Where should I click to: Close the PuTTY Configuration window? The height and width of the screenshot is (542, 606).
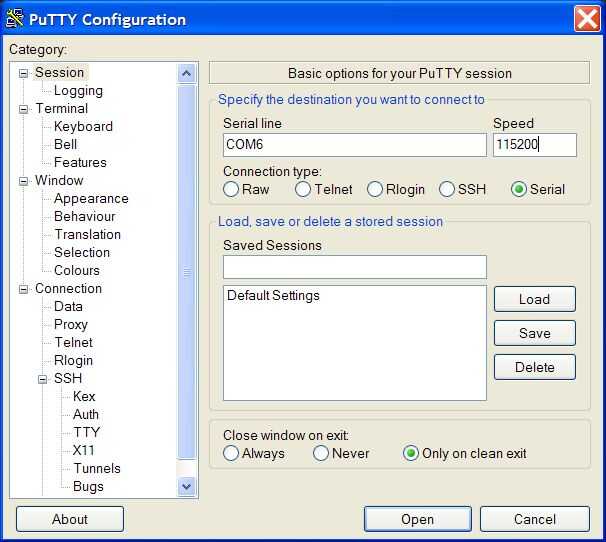pyautogui.click(x=587, y=18)
